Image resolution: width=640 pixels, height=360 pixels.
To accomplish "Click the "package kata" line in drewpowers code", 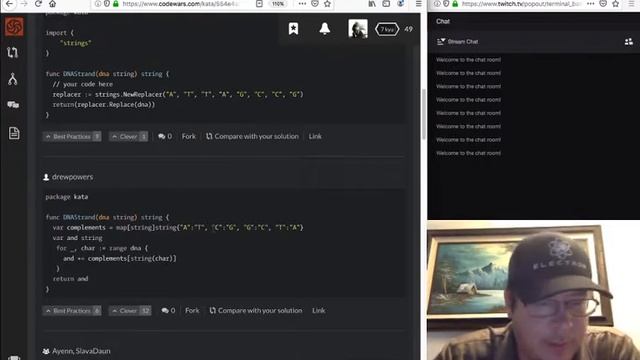I will click(67, 197).
